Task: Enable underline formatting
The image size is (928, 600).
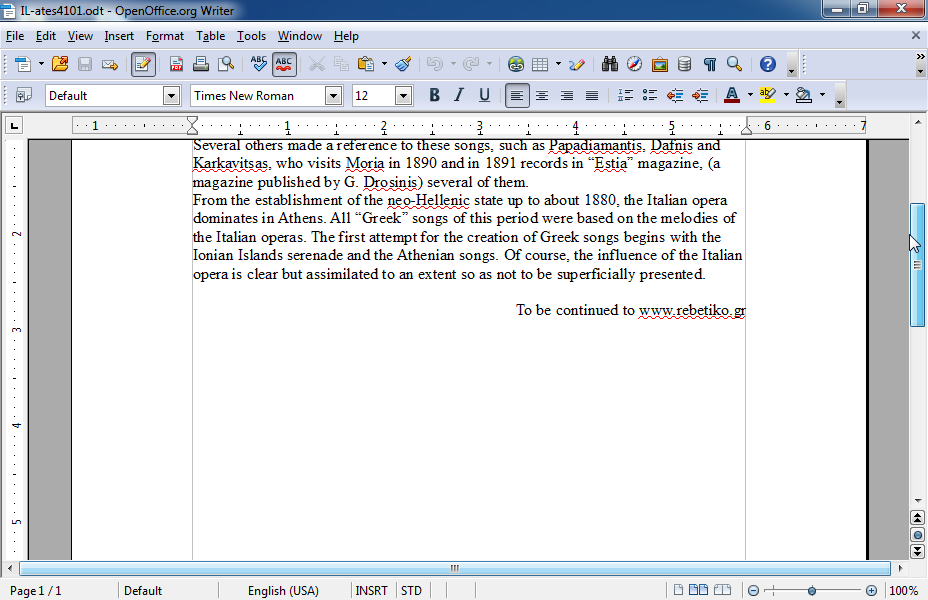Action: point(486,94)
